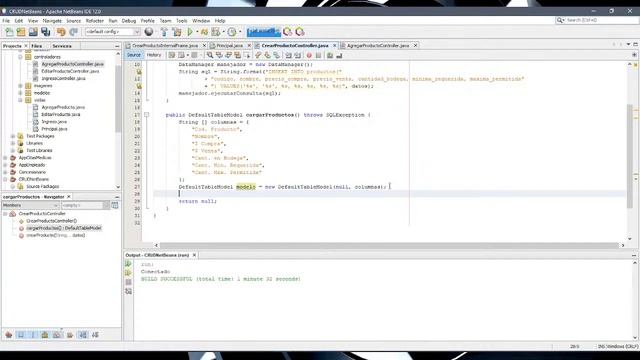Expand the imagenes package node

pyautogui.click(x=20, y=86)
